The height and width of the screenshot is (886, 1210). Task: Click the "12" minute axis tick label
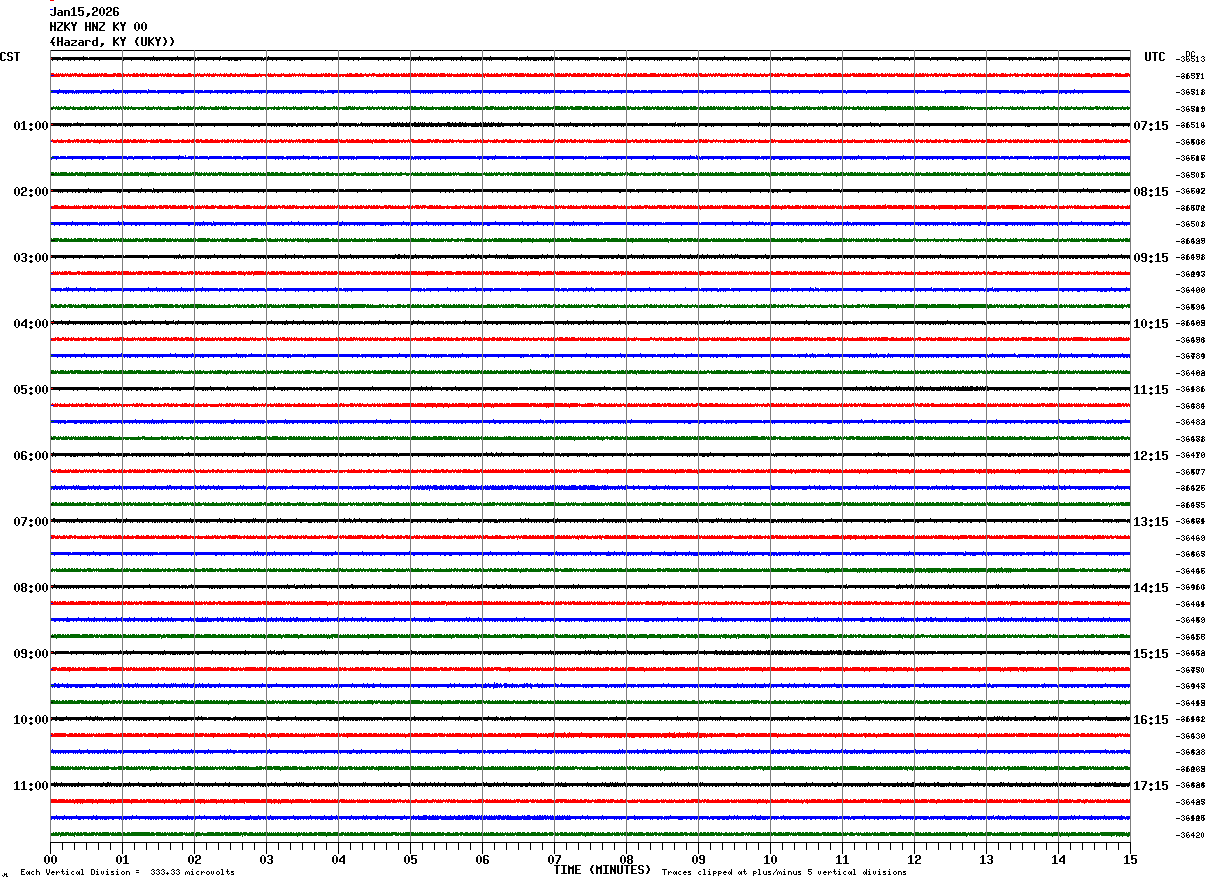click(x=914, y=859)
